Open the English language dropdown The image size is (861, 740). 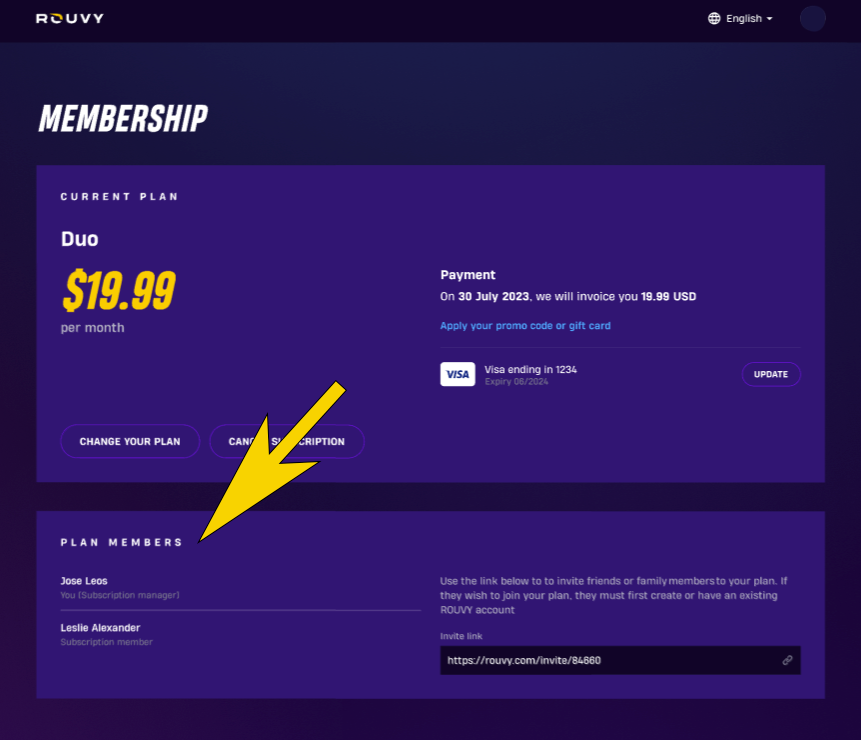click(748, 18)
